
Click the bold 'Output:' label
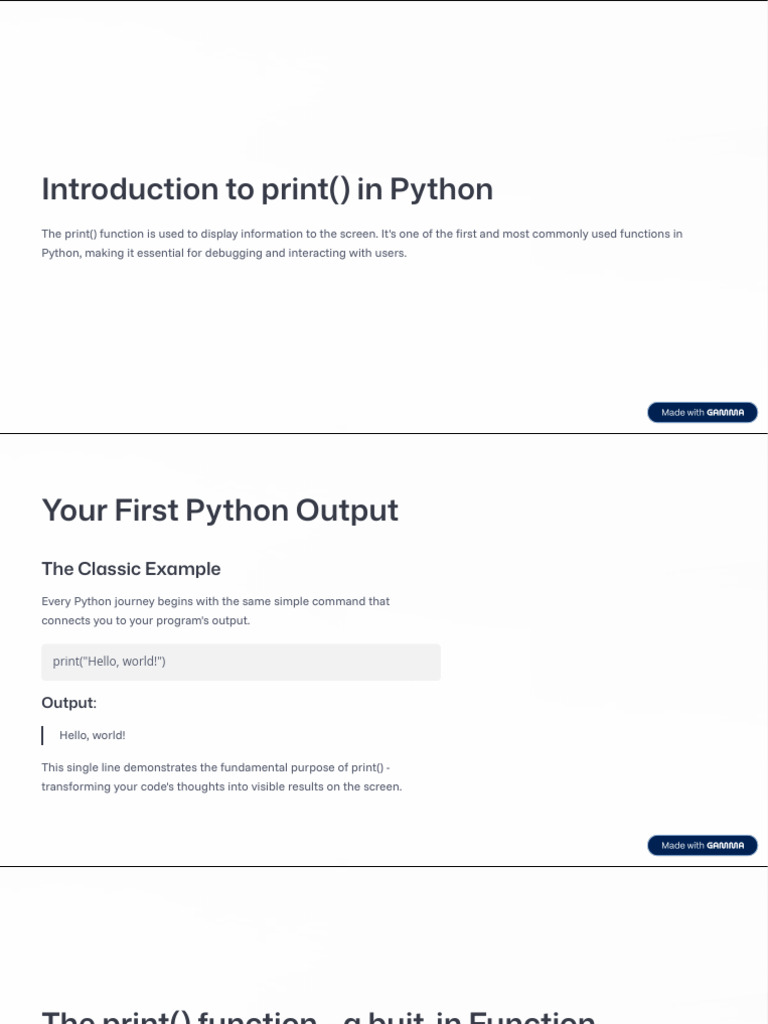69,703
